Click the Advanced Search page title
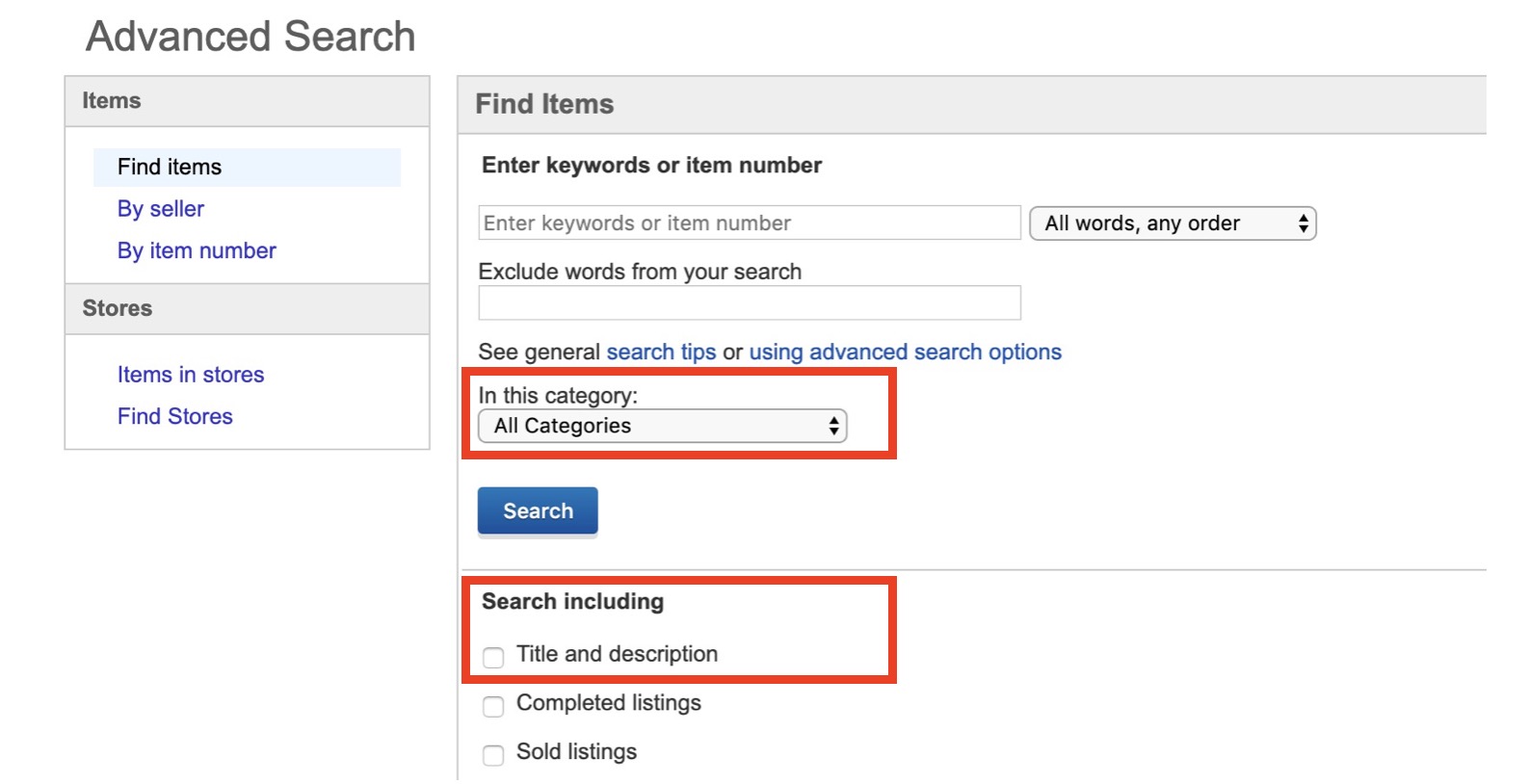The width and height of the screenshot is (1528, 784). pos(250,37)
